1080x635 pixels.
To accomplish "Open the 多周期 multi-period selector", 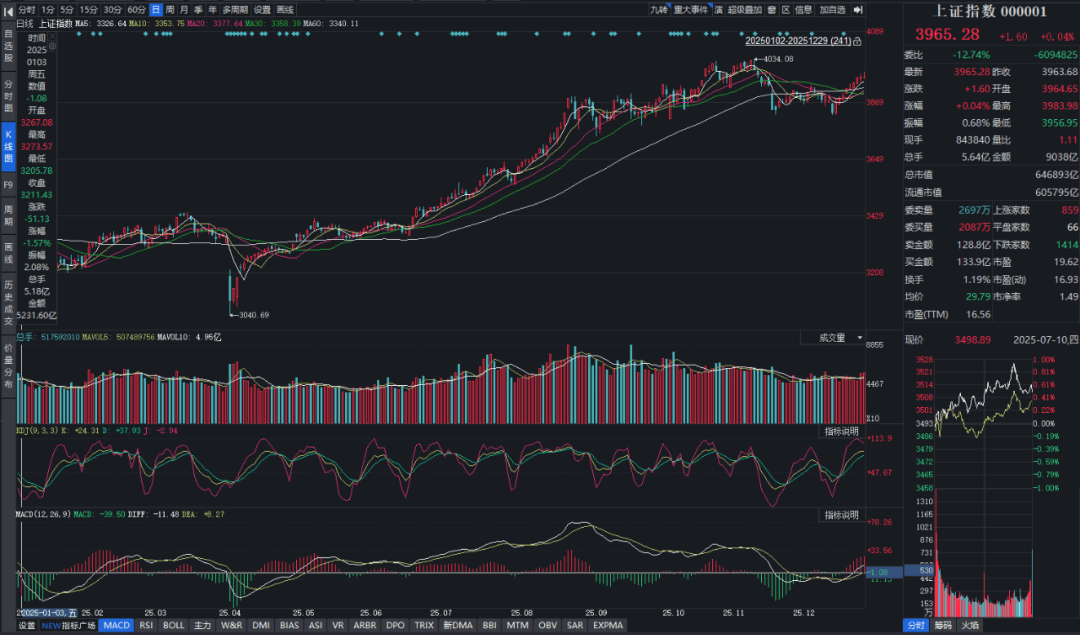I will tap(234, 9).
